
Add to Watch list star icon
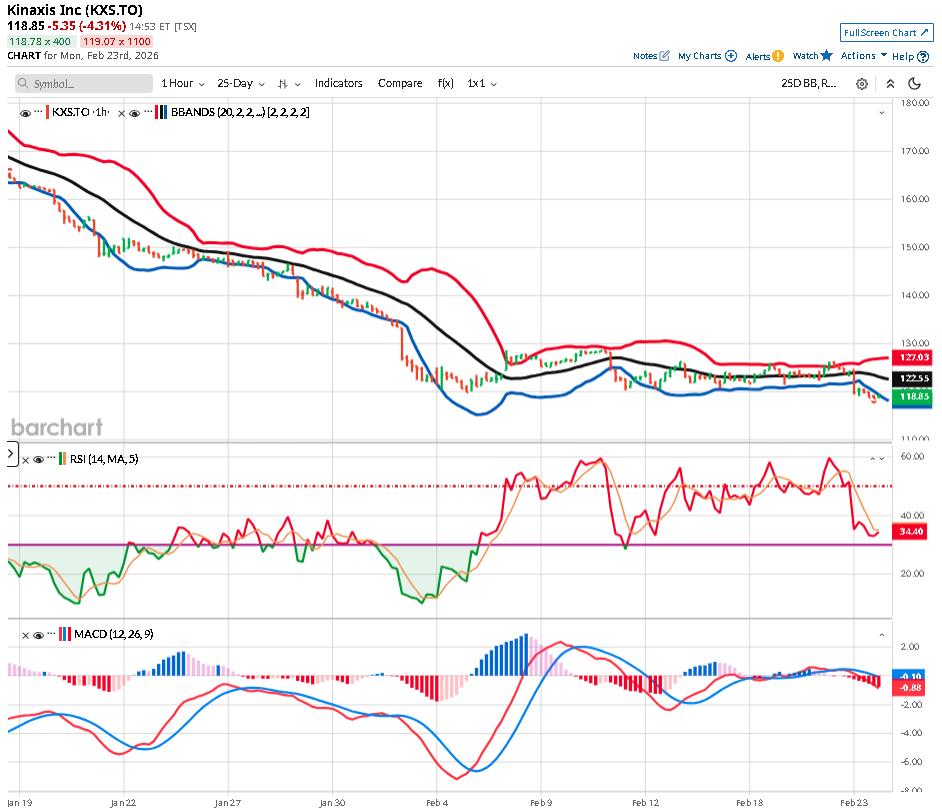tap(827, 56)
